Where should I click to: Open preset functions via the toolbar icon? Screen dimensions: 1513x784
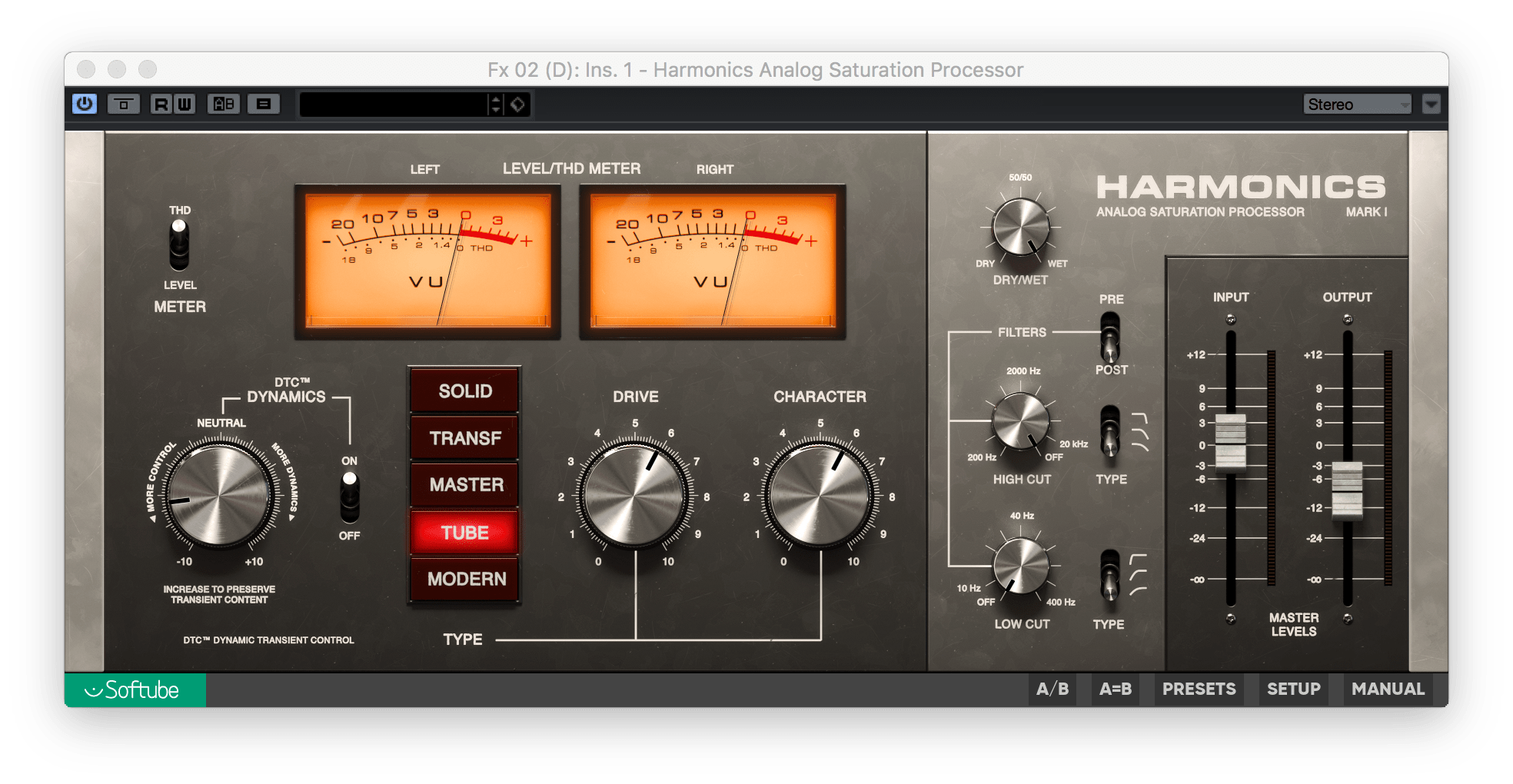click(264, 104)
